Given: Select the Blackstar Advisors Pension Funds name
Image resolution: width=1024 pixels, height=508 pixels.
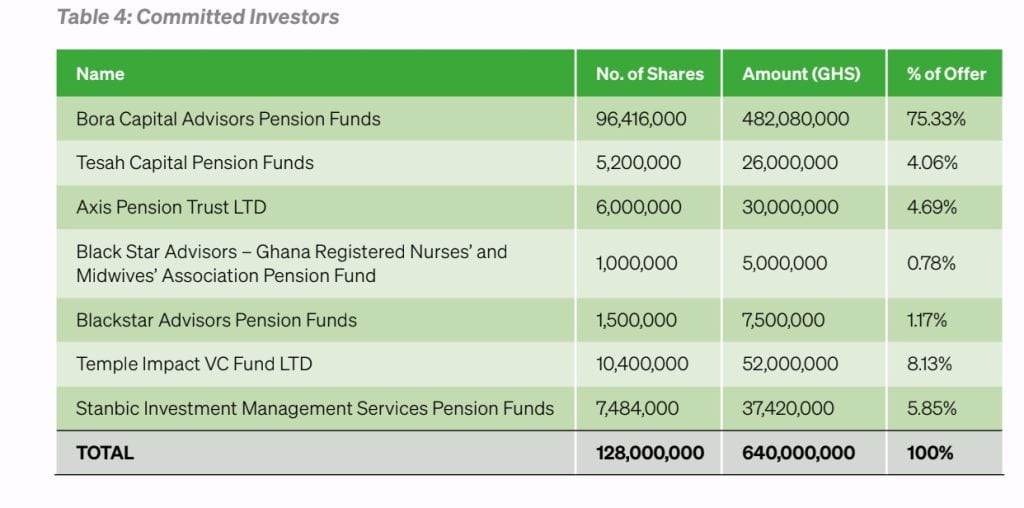Looking at the screenshot, I should click(216, 321).
